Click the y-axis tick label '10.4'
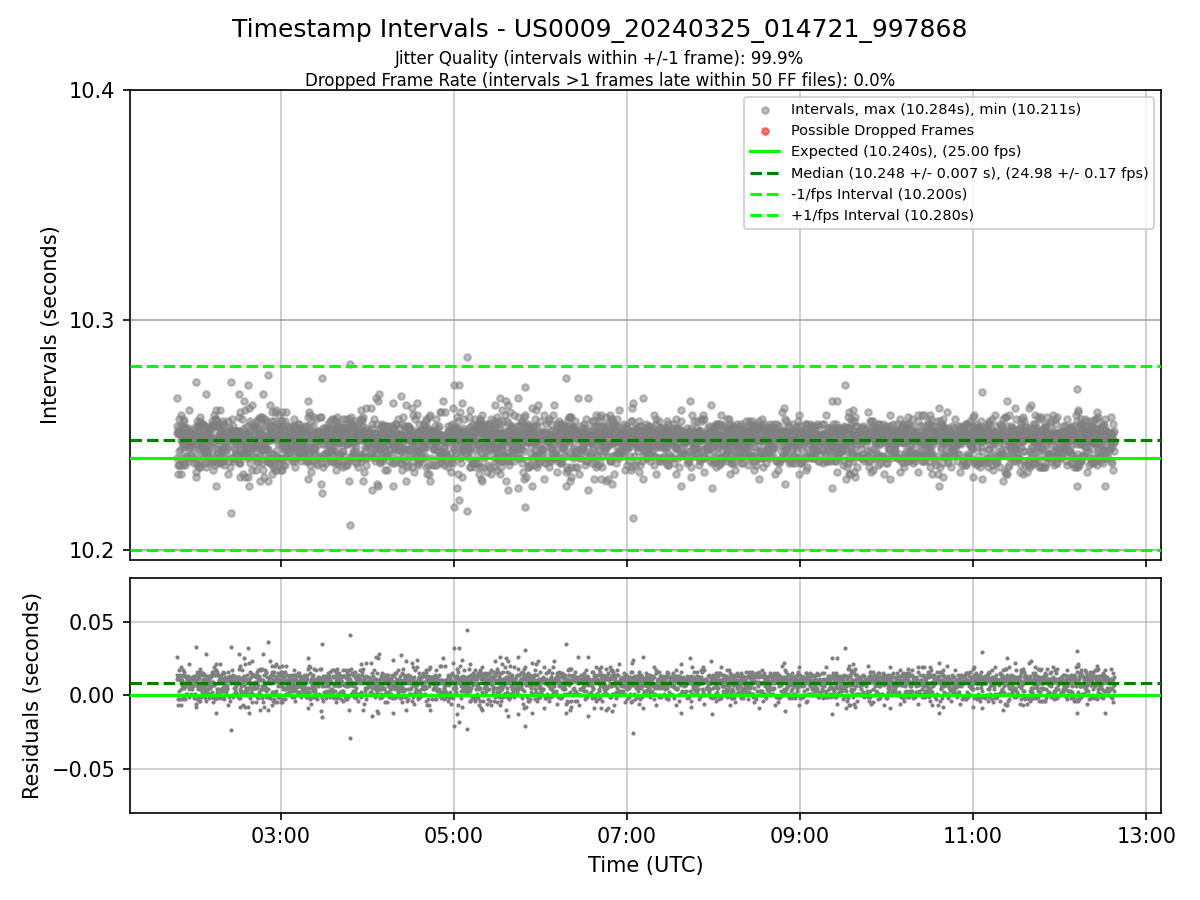The image size is (1200, 900). click(93, 91)
